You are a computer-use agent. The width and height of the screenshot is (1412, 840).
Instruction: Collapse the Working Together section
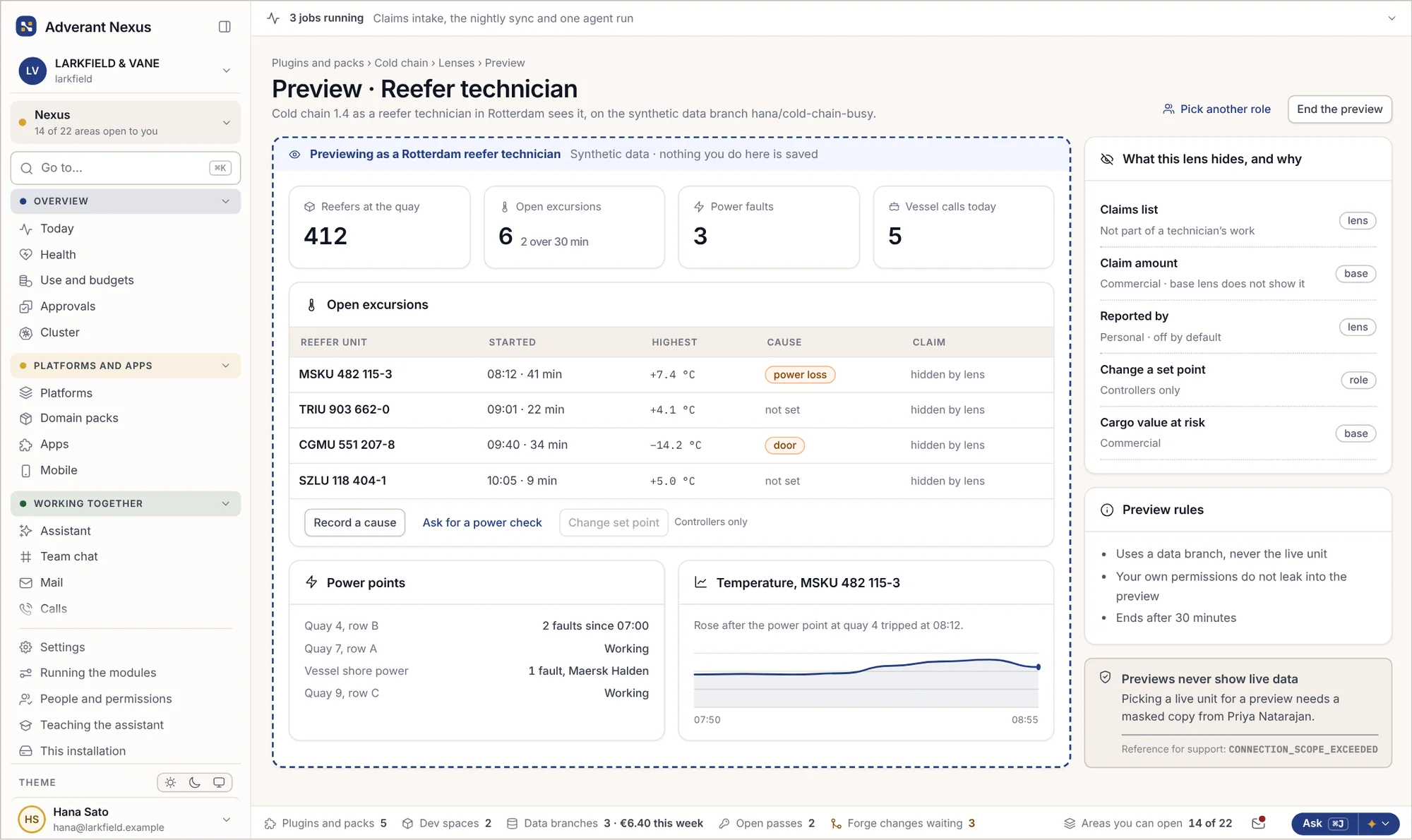click(x=126, y=503)
